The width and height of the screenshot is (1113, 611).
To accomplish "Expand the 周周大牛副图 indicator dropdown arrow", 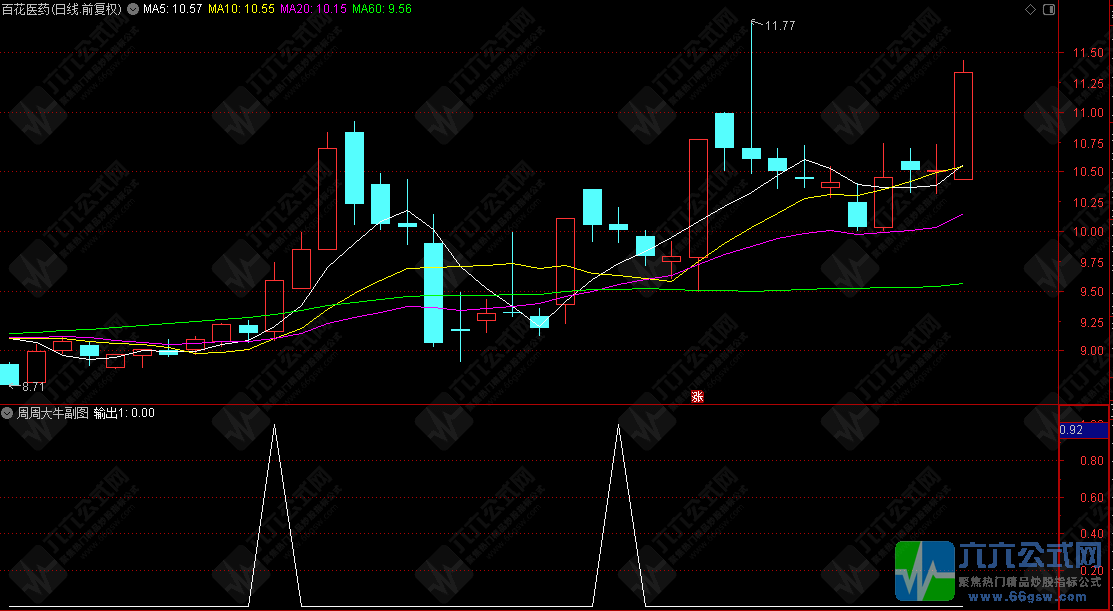I will [x=7, y=412].
